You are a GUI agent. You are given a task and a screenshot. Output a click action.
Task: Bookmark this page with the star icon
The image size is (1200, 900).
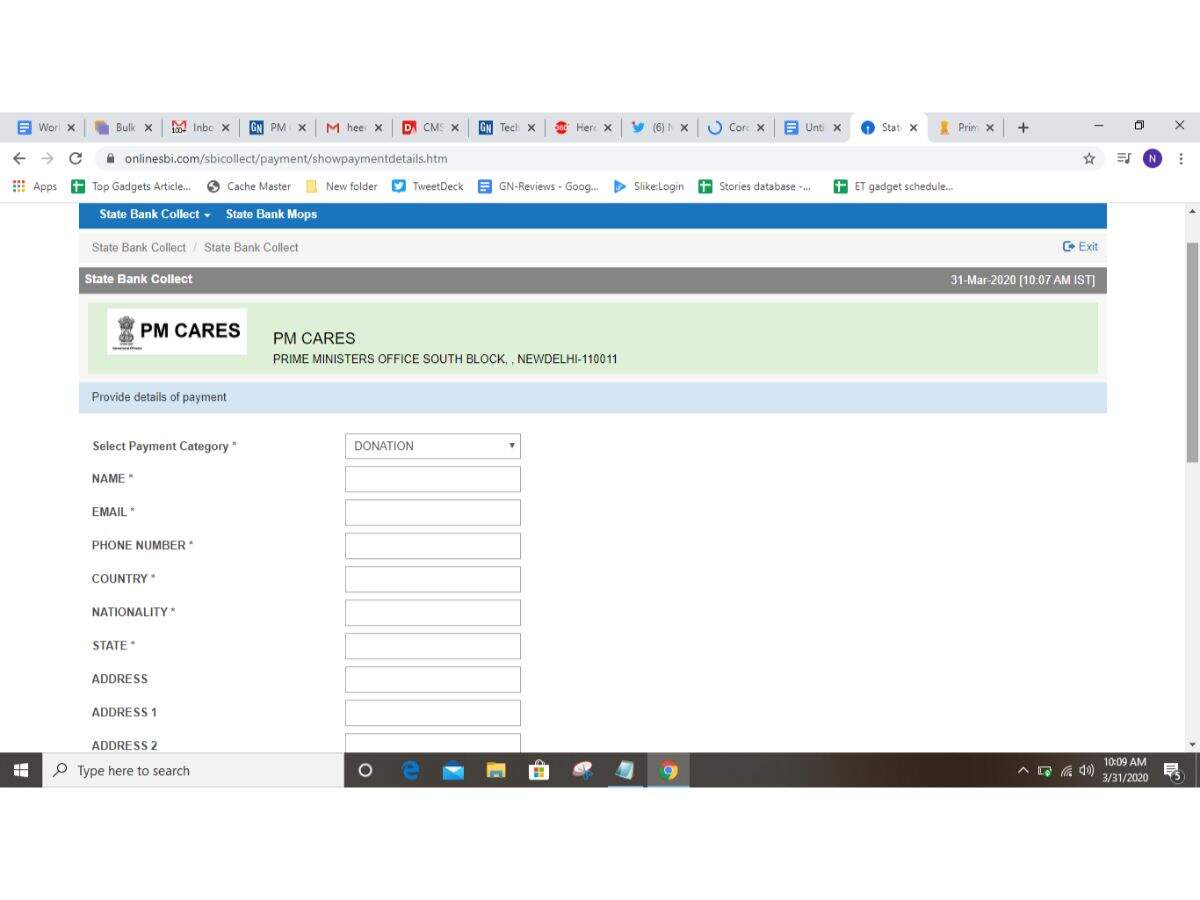click(x=1089, y=158)
